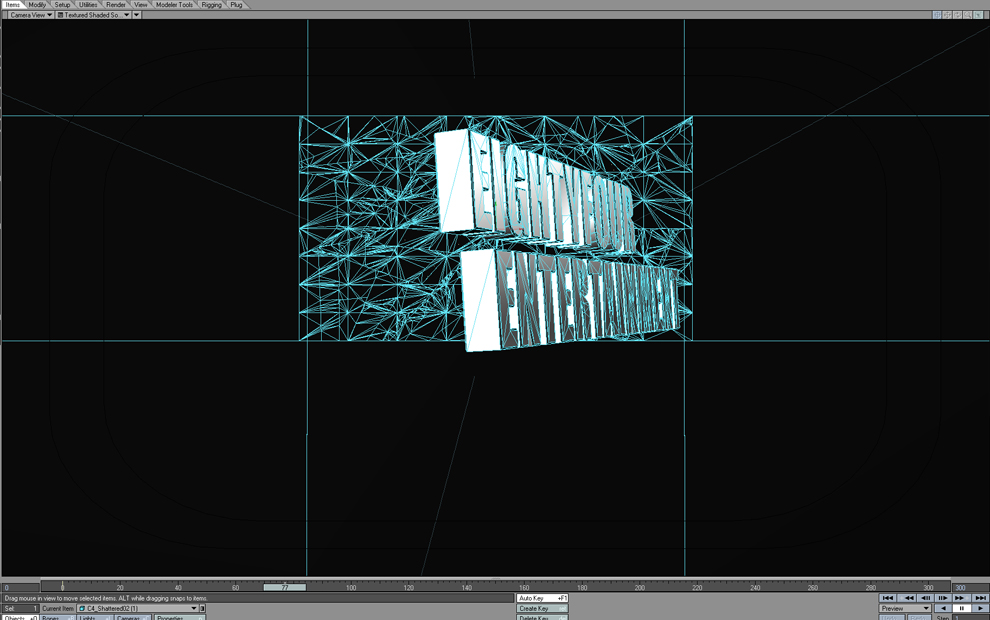Screen dimensions: 990x620
Task: Click viewport rotate icon top right
Action: click(957, 15)
